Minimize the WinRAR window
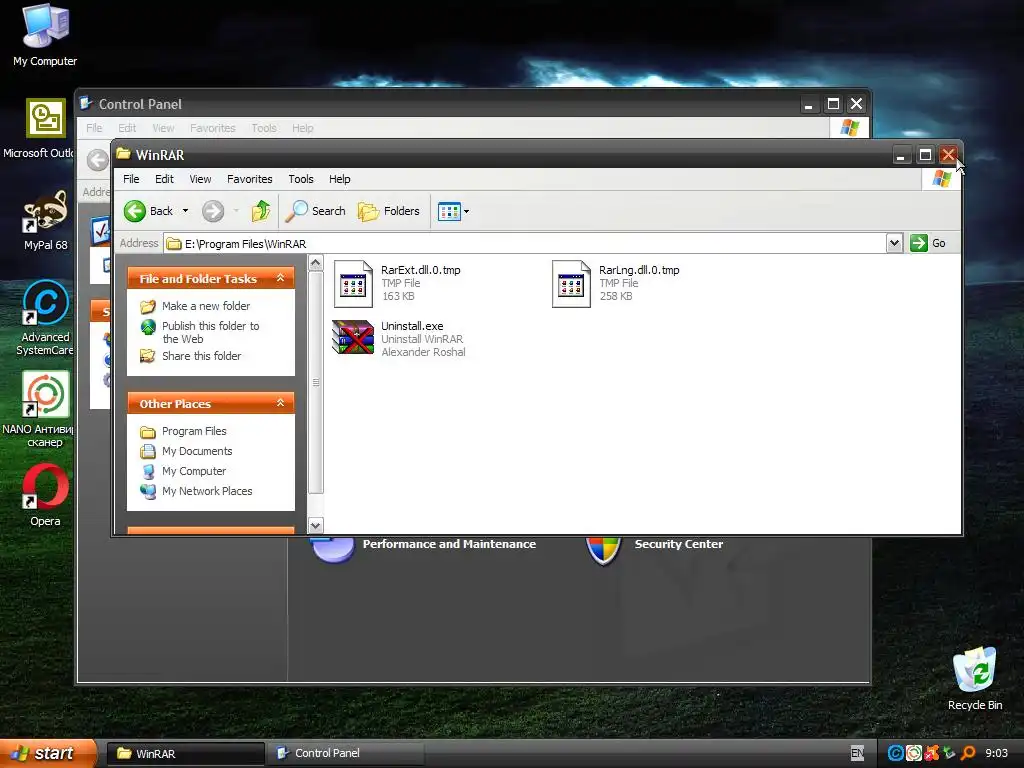This screenshot has width=1024, height=768. tap(901, 155)
